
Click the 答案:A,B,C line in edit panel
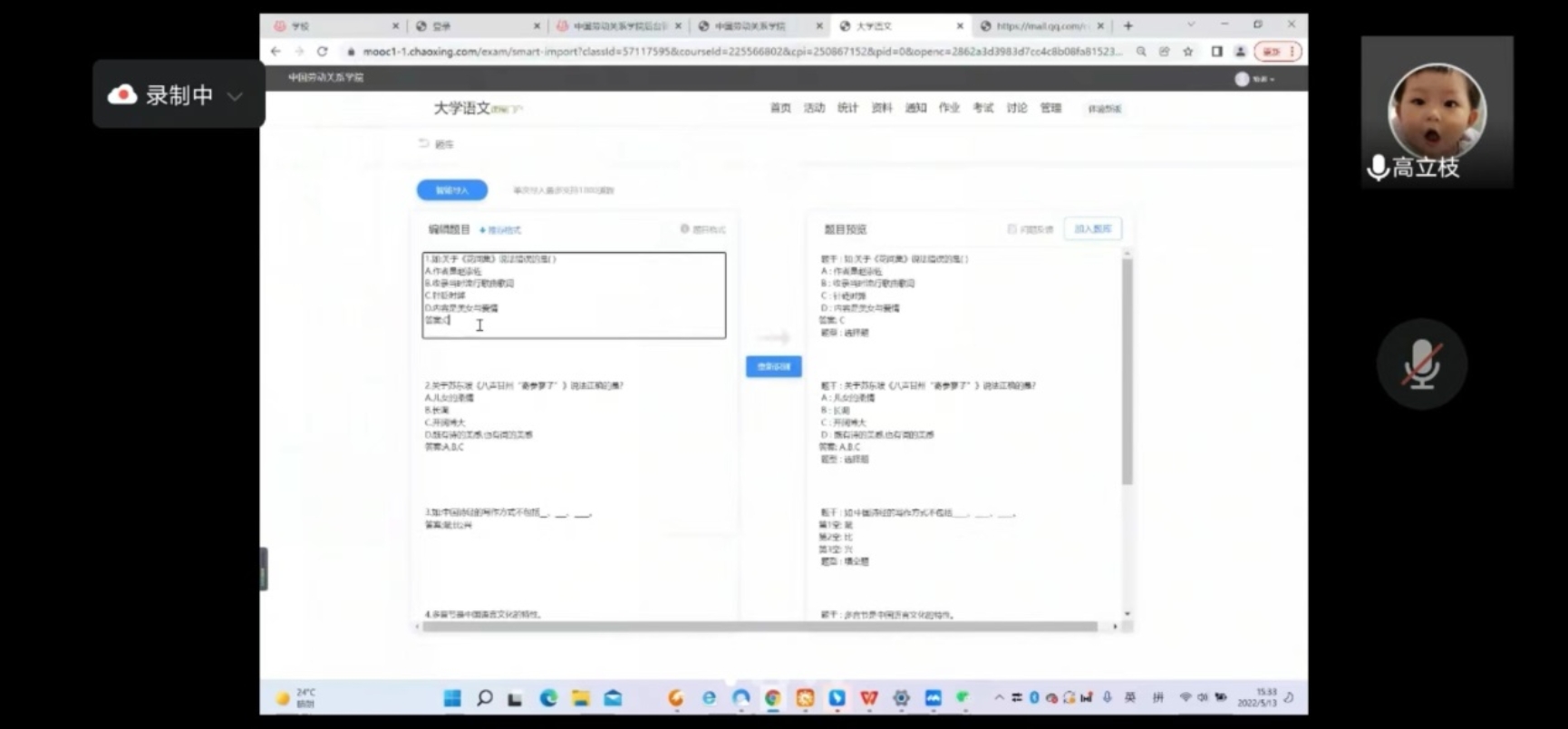[444, 447]
